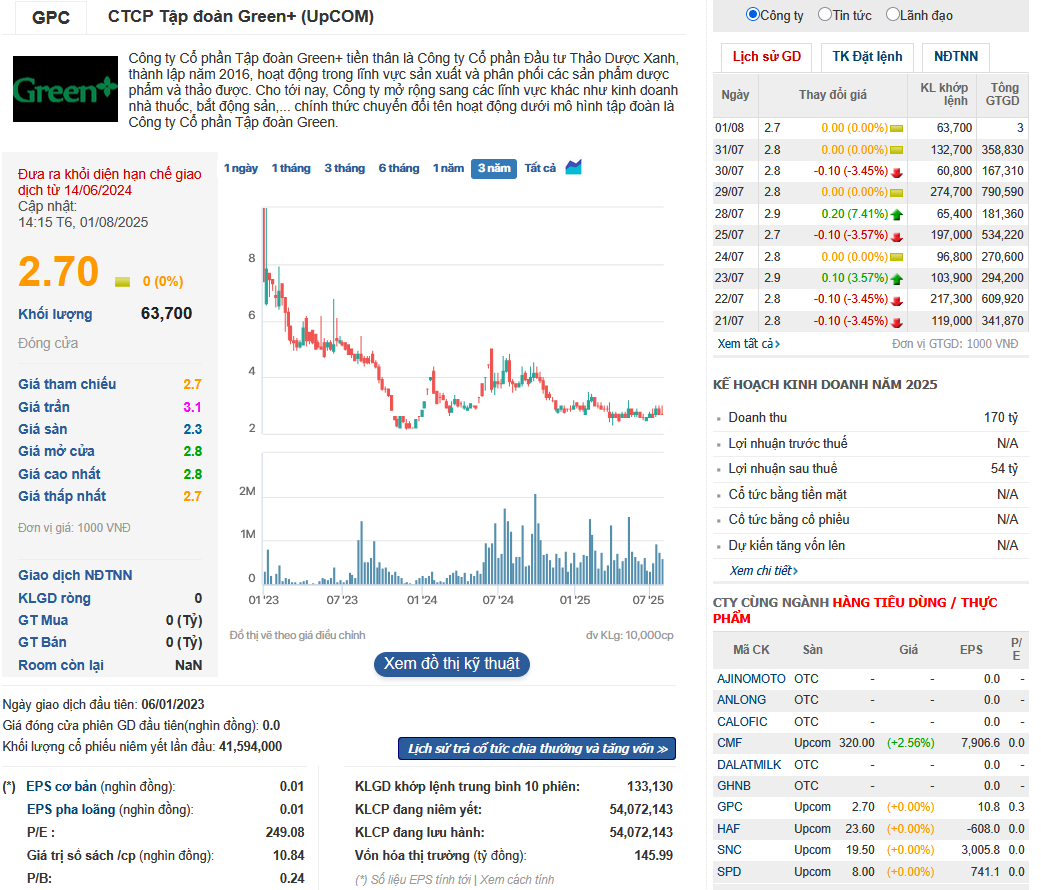
Task: Click the HÀNG TIÊU DÙNG / THỰC PHẨM sector link
Action: [855, 611]
